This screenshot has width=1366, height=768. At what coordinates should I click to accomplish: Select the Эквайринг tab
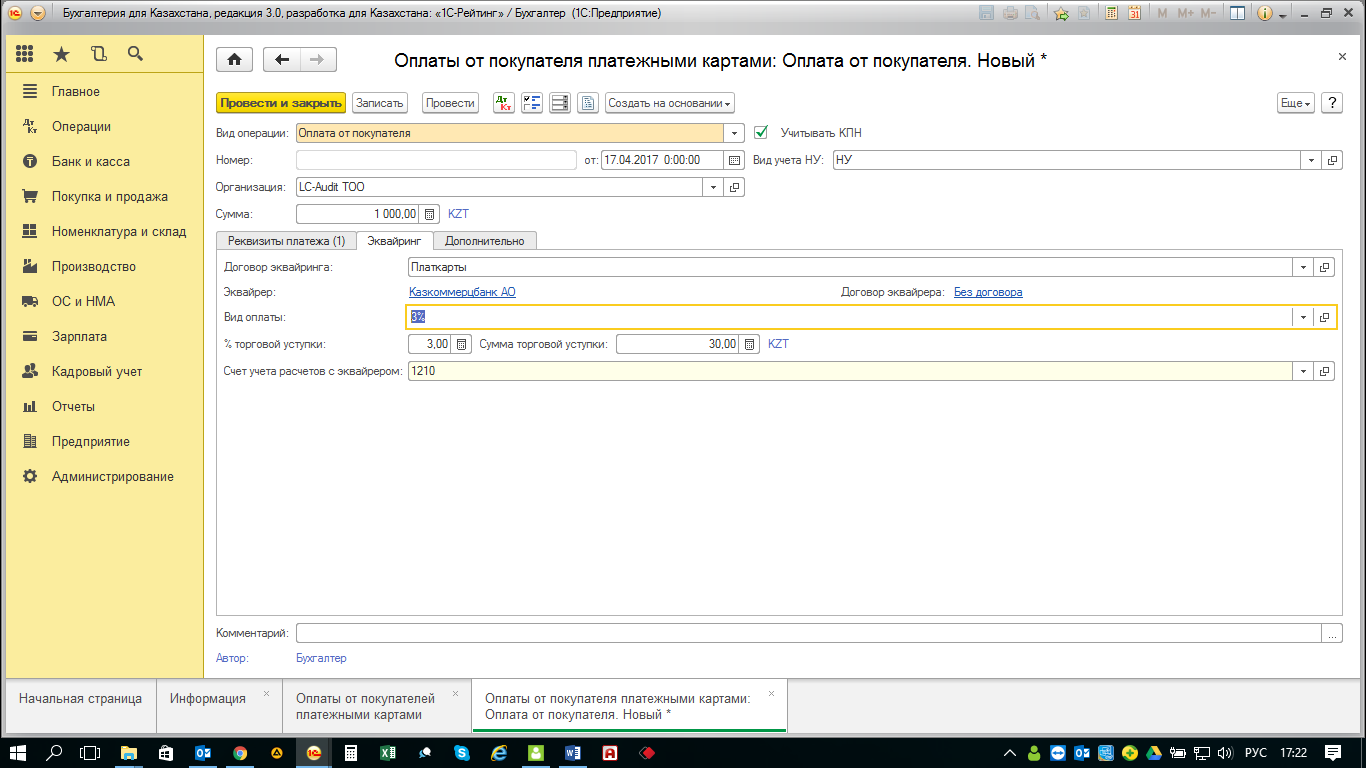[395, 241]
